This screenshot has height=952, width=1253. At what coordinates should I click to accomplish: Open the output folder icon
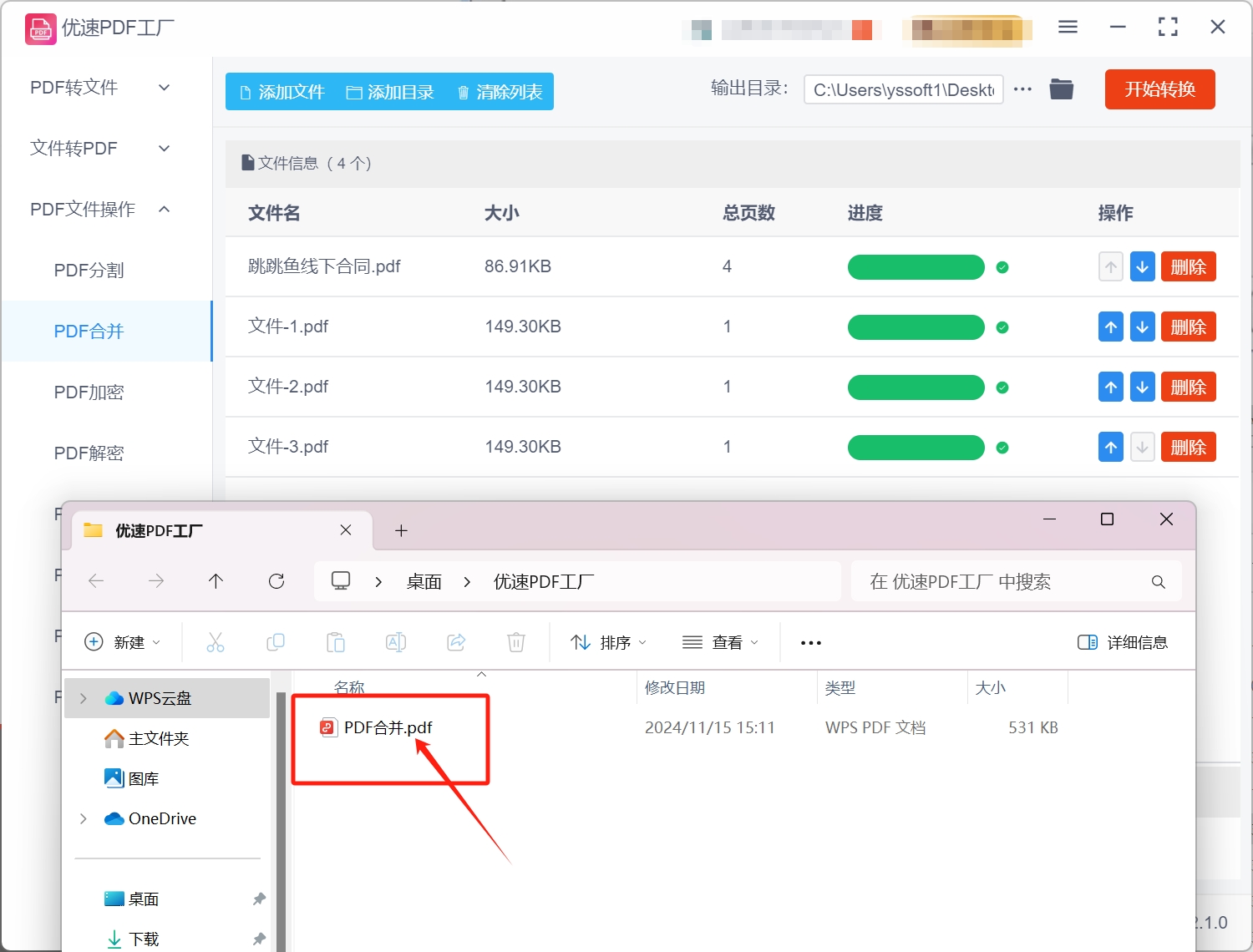(x=1061, y=89)
